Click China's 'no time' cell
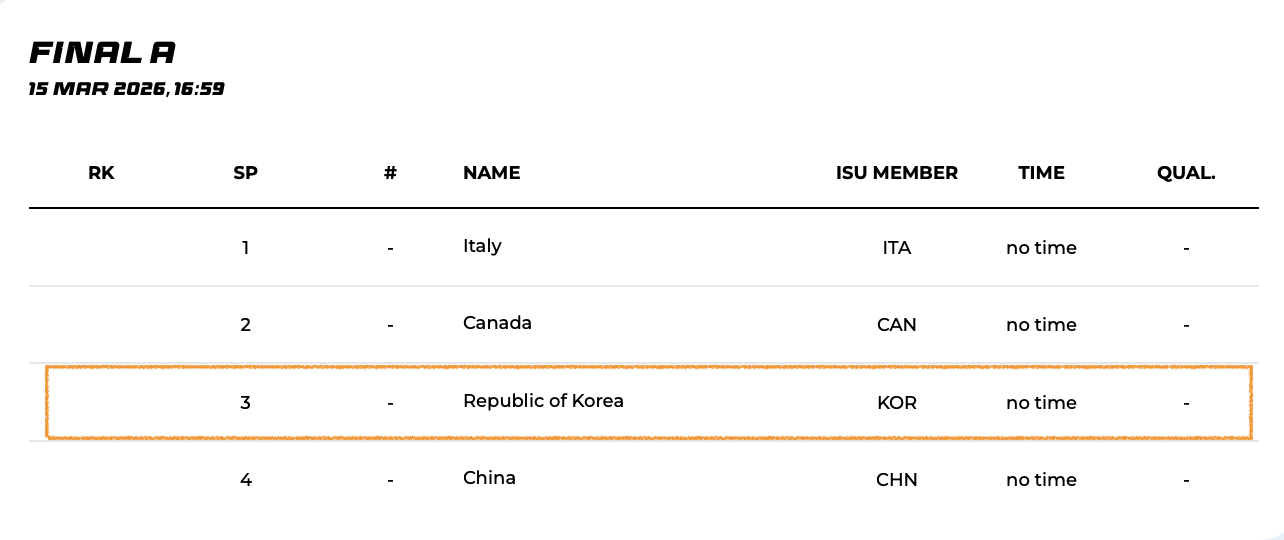This screenshot has width=1284, height=540. tap(1041, 480)
